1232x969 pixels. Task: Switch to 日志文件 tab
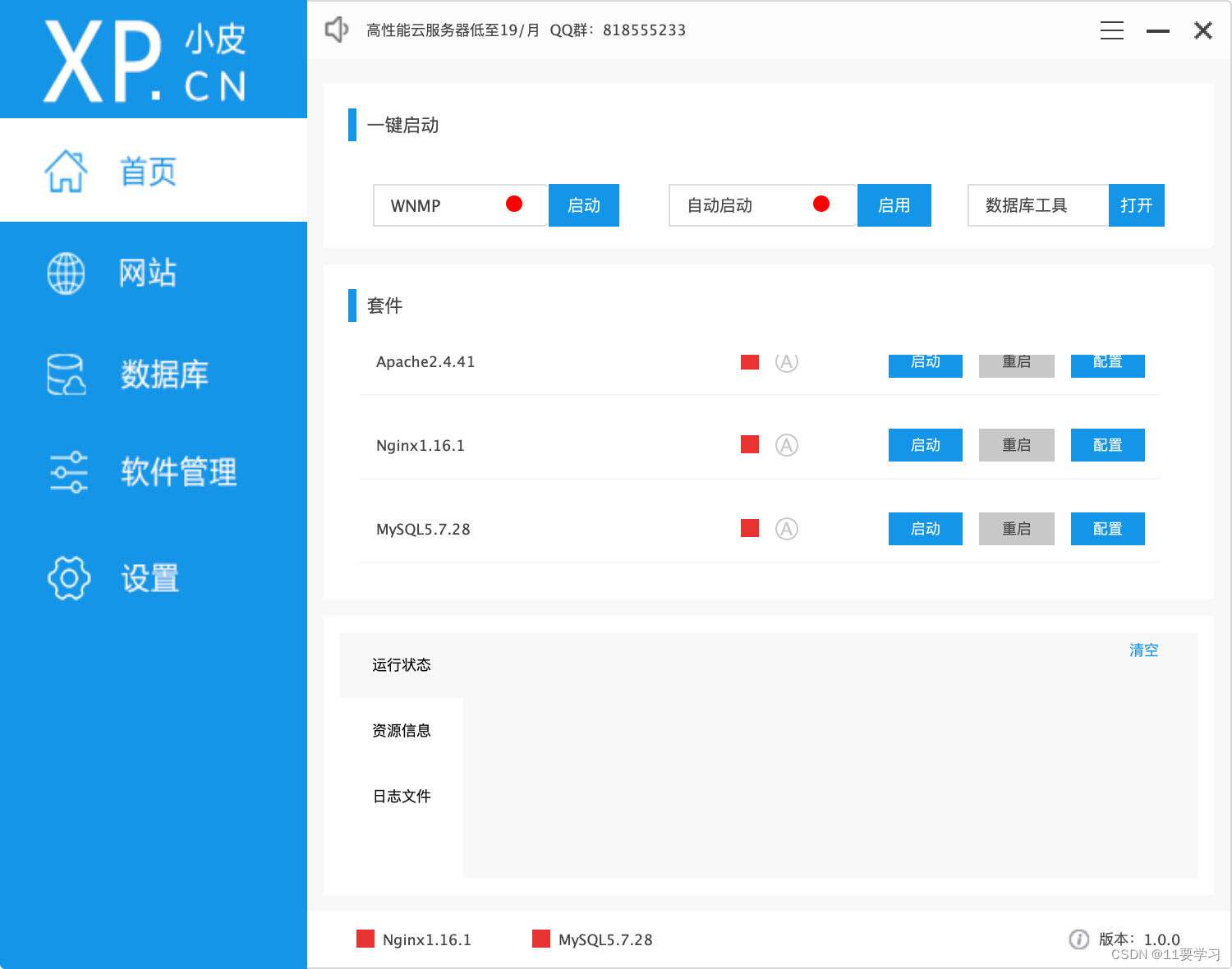[402, 797]
